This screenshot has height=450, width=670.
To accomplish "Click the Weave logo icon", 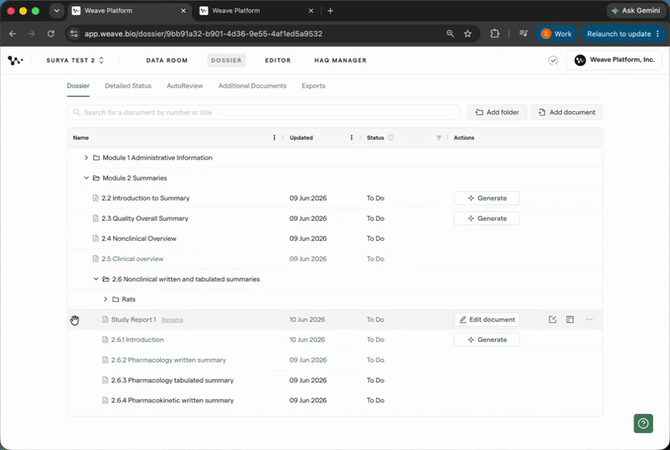I will point(15,60).
